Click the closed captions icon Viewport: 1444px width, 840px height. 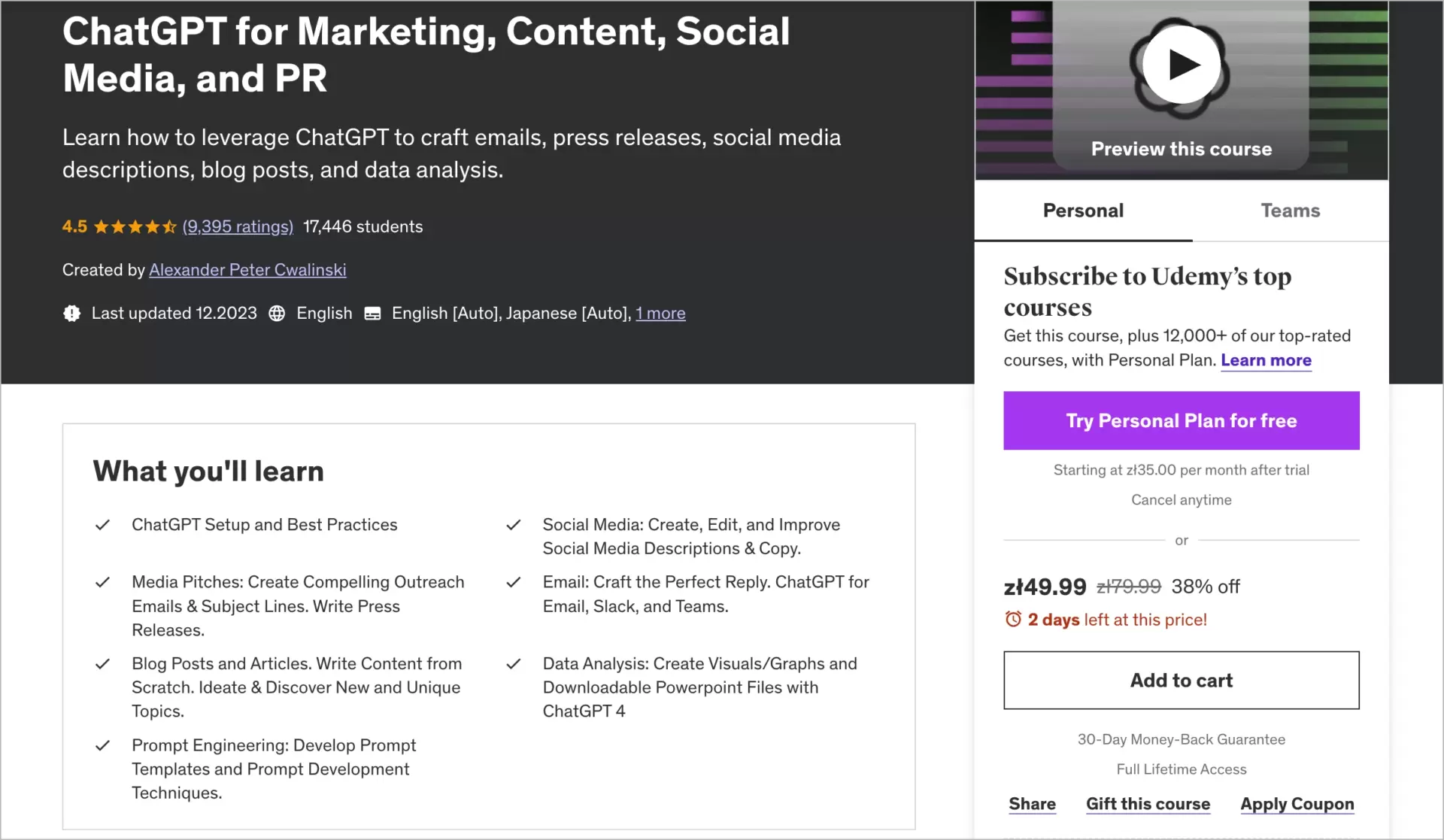[x=372, y=314]
